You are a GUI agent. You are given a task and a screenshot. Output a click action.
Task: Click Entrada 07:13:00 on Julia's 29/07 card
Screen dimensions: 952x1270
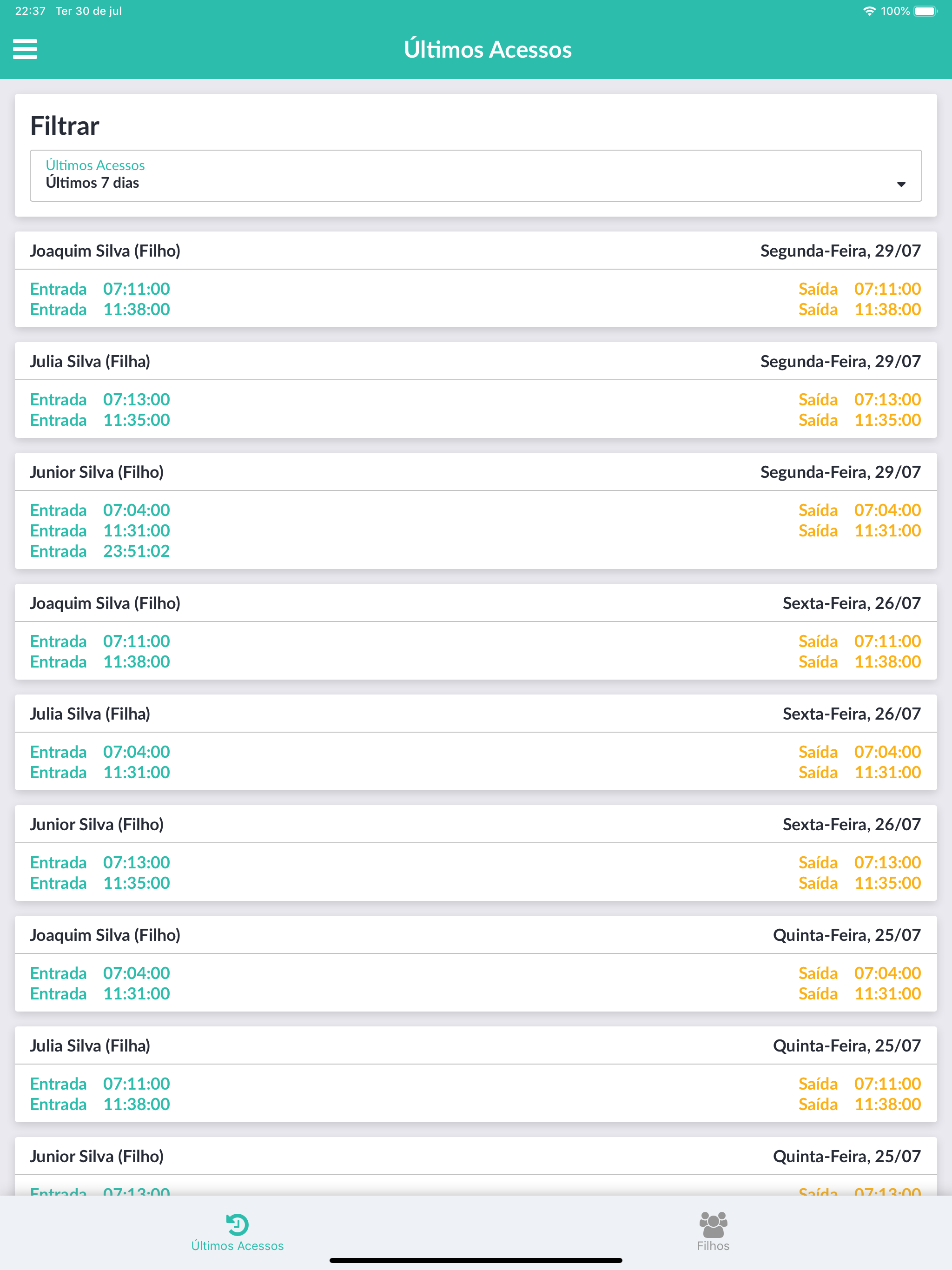100,400
